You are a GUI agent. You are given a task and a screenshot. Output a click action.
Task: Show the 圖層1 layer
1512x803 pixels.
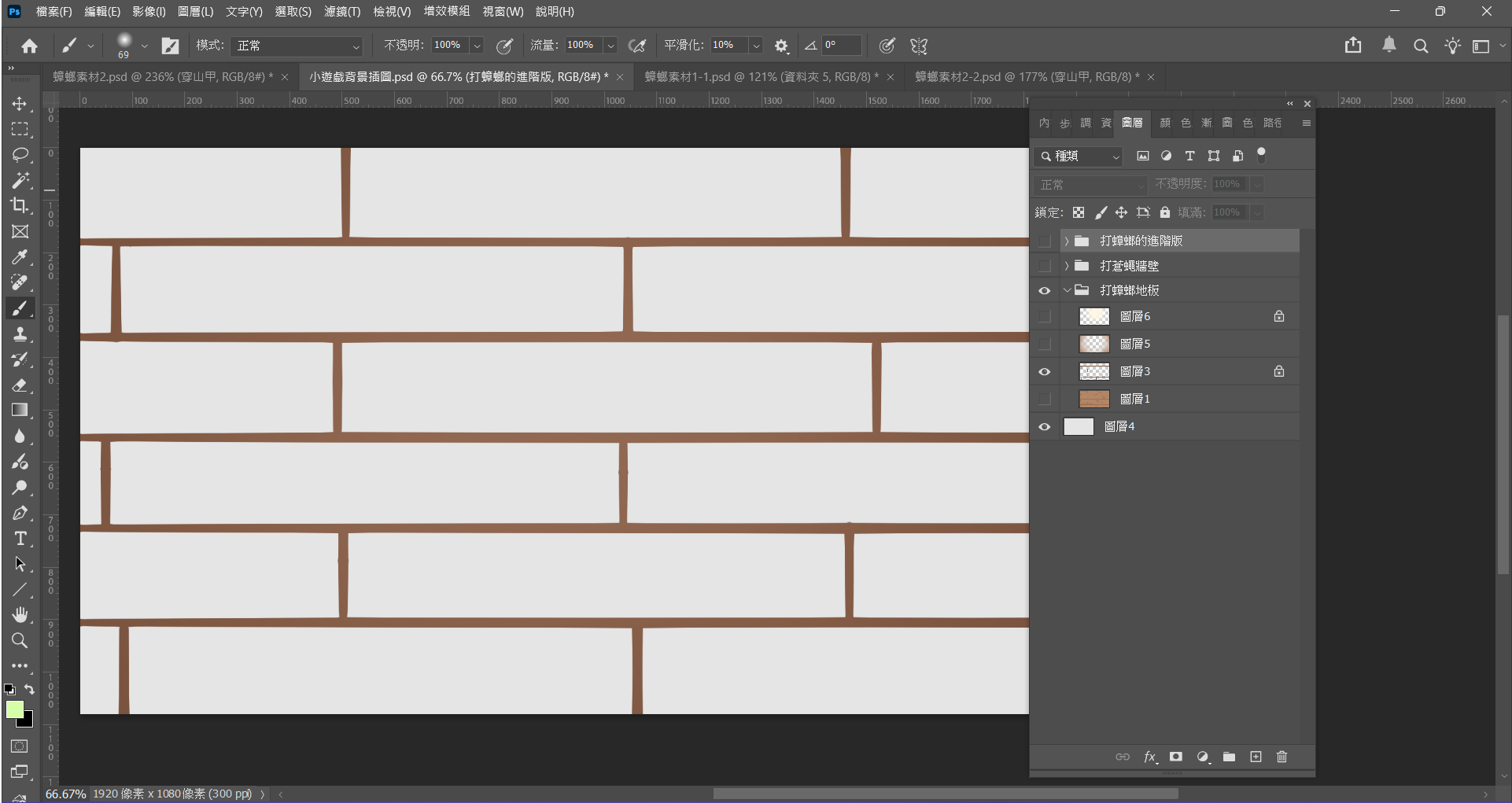(x=1045, y=400)
